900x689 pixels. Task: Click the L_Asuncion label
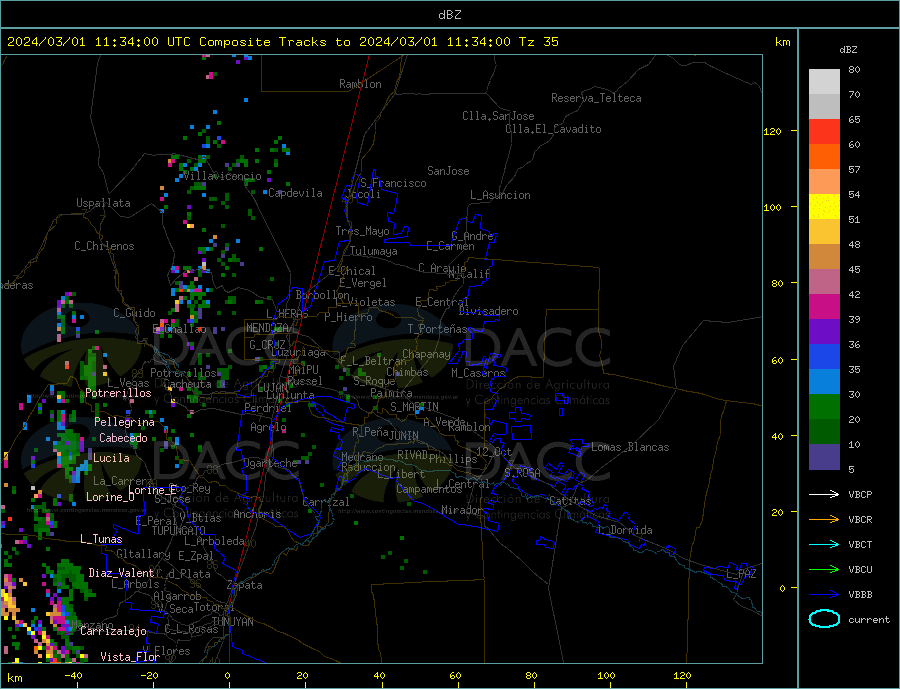pos(500,195)
